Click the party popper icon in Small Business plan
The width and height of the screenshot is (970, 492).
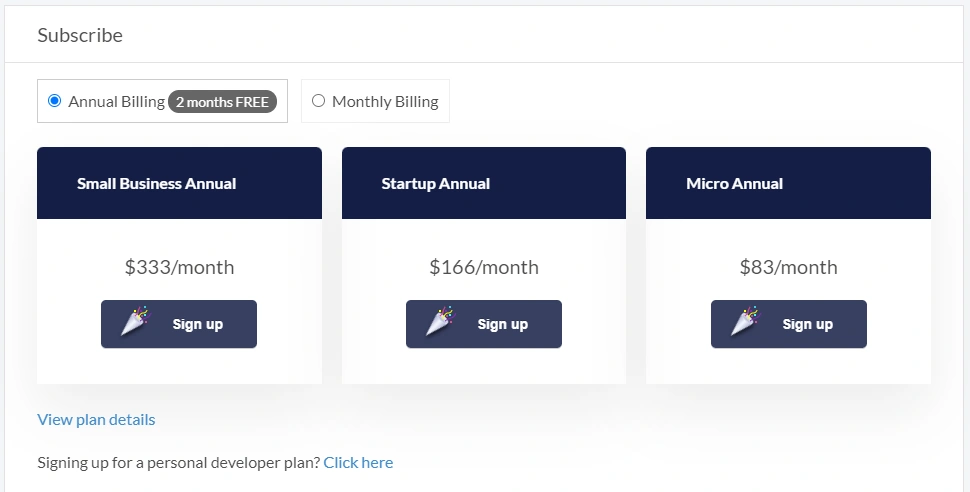136,321
